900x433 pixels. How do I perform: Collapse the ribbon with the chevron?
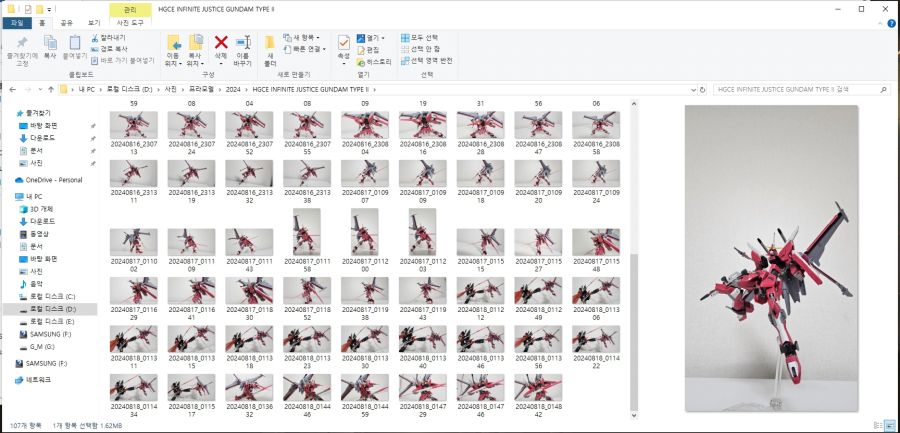(882, 23)
